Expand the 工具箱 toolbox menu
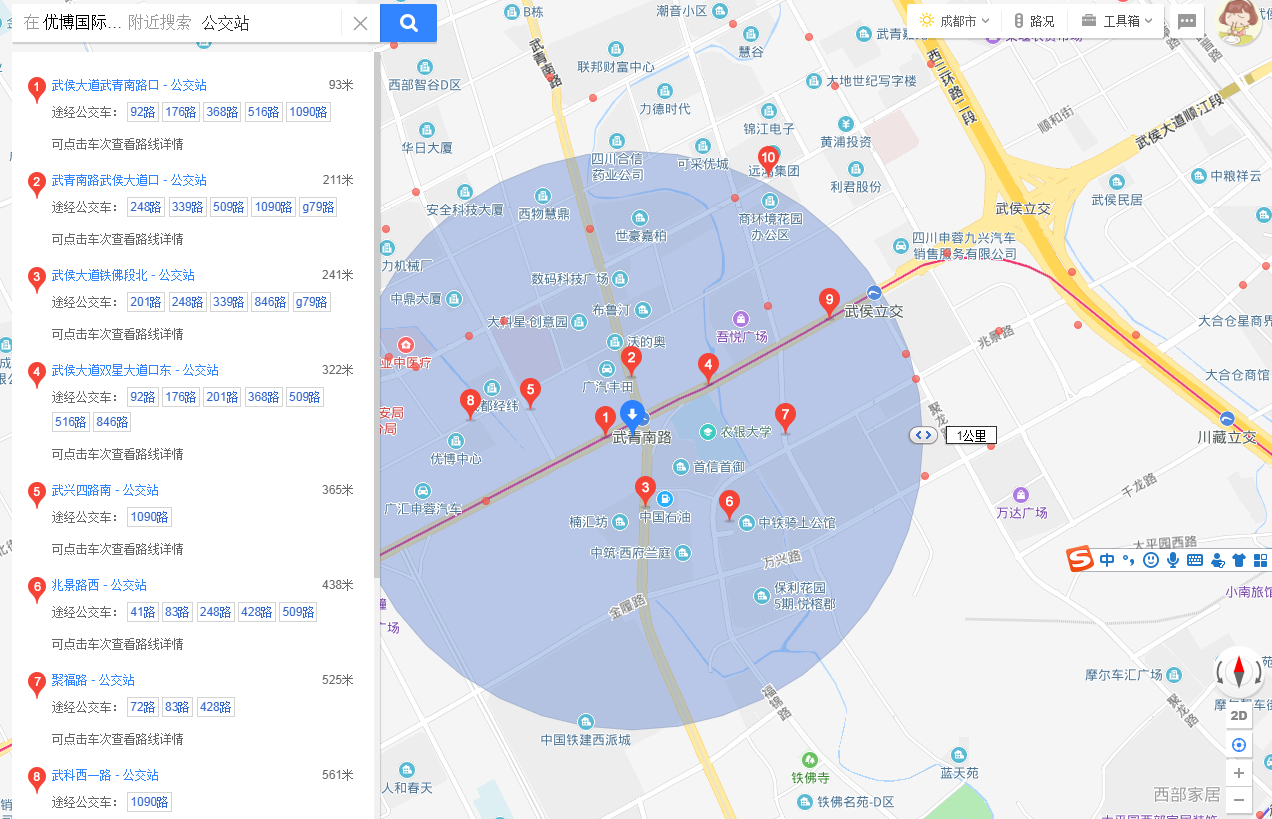 pos(1118,21)
